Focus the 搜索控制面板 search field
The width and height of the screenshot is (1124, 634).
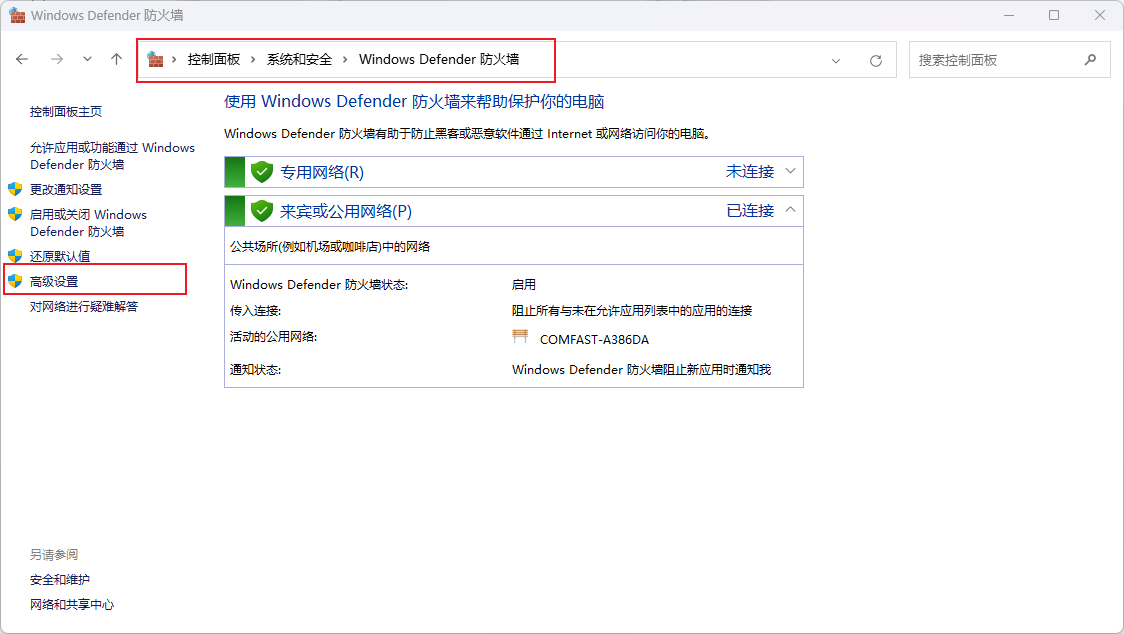tap(1009, 60)
